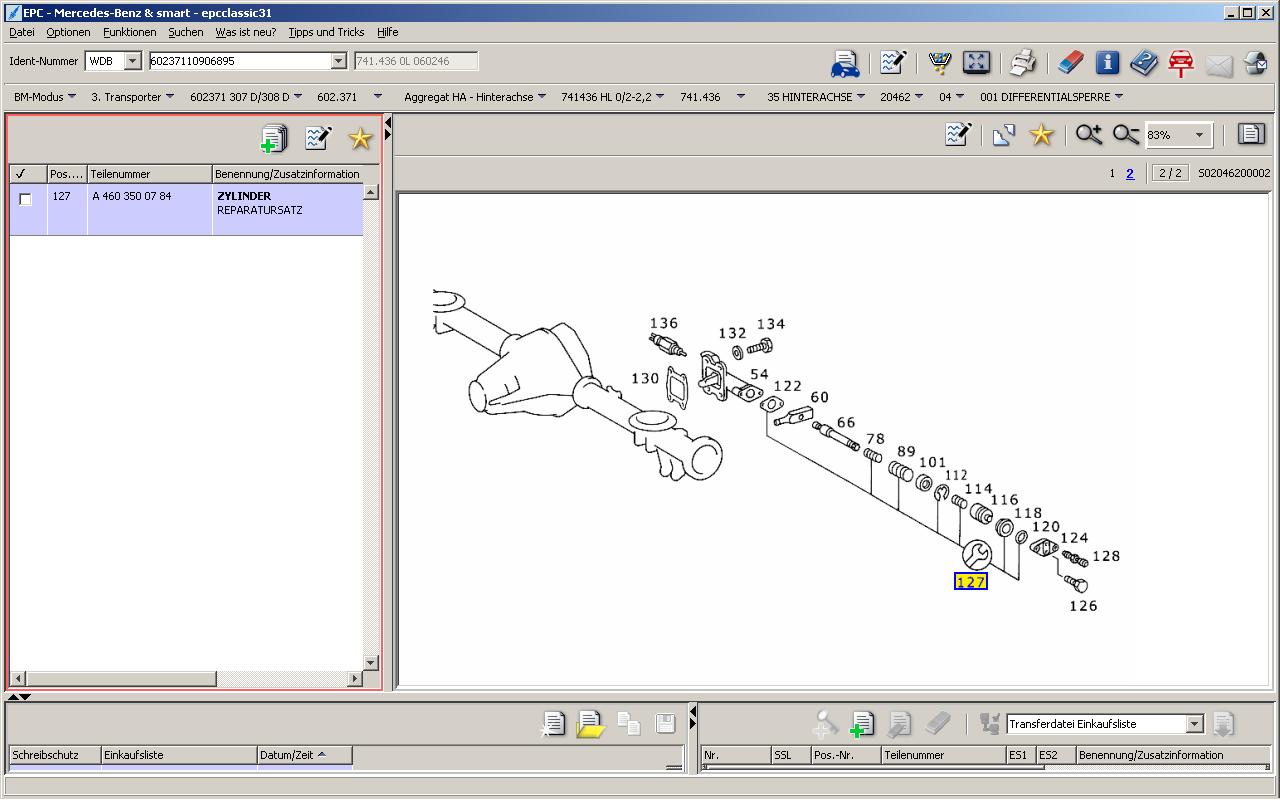
Task: Expand the 20462 dropdown
Action: tap(902, 97)
